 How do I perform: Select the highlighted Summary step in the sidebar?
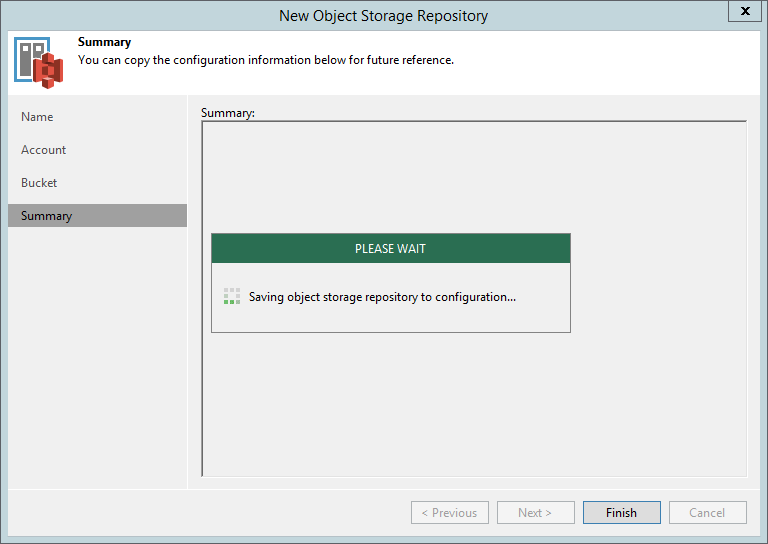pyautogui.click(x=97, y=215)
